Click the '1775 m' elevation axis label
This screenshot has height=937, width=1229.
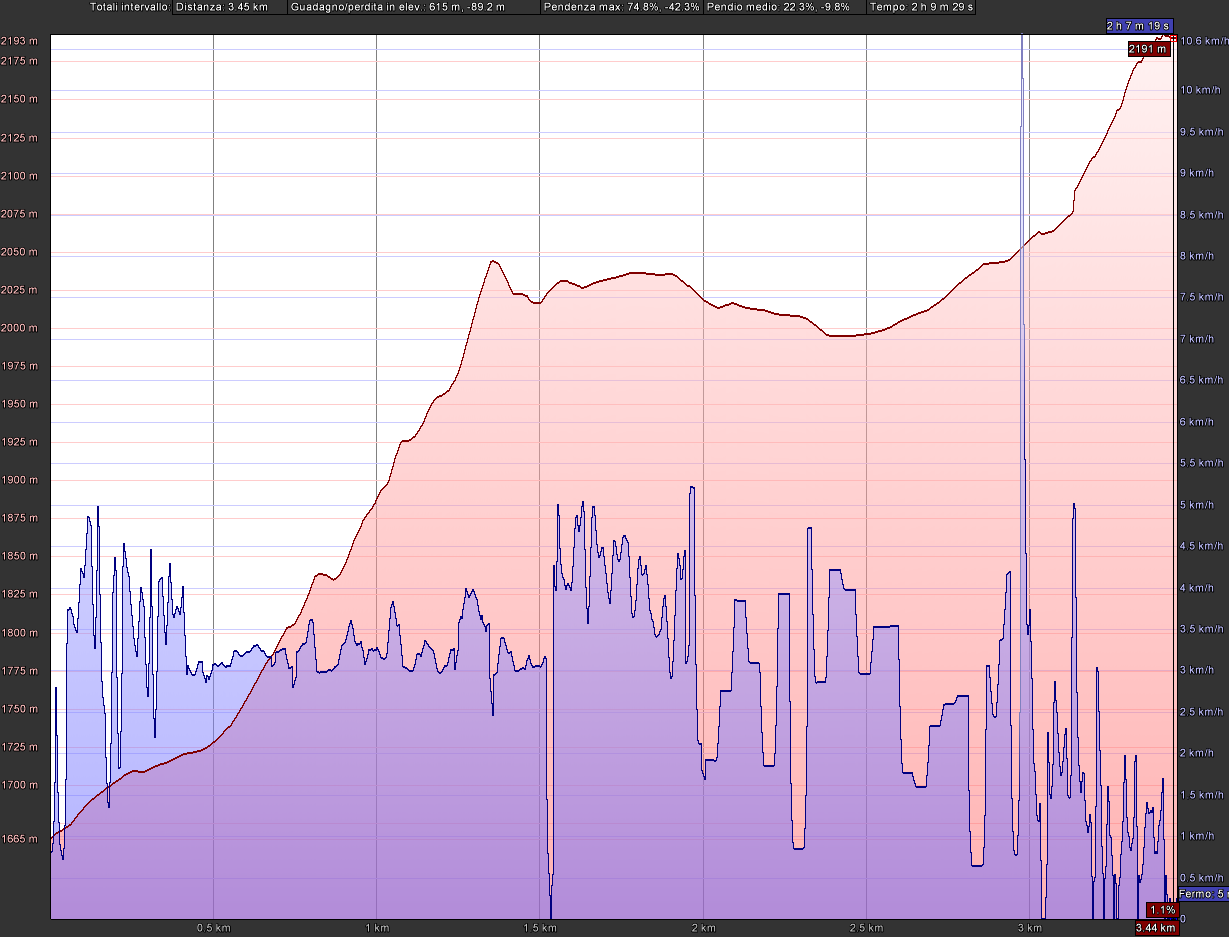click(20, 671)
